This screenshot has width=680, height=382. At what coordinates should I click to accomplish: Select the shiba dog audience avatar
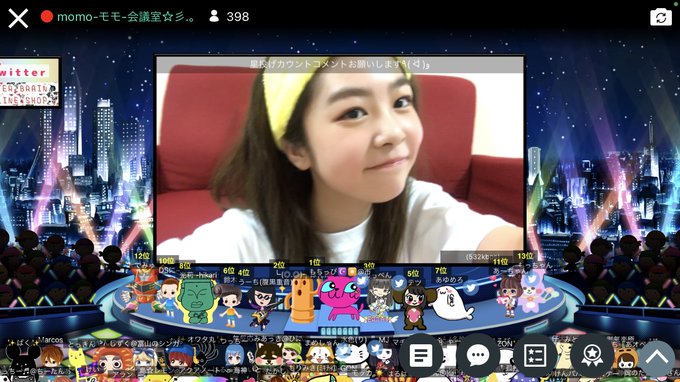[x=268, y=354]
